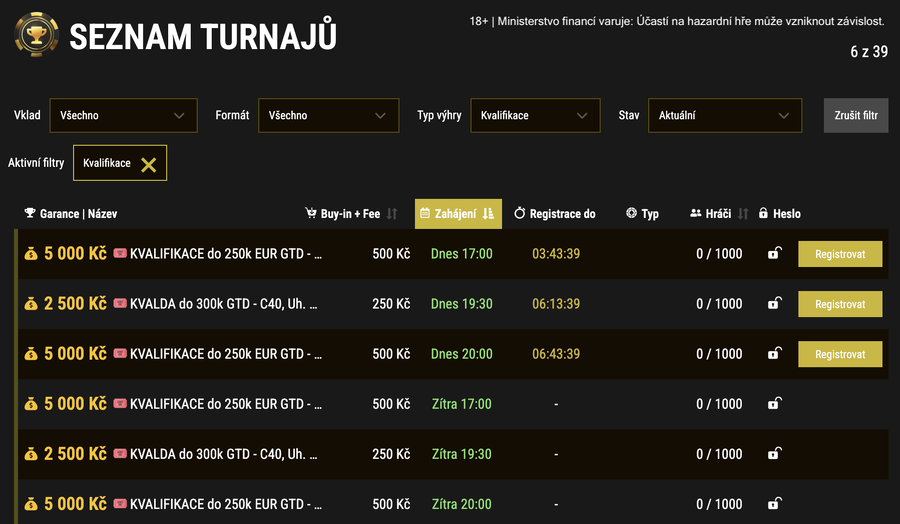Image resolution: width=900 pixels, height=524 pixels.
Task: Click 0 / 1000 players in Dnes 17:00 row
Action: [x=719, y=254]
